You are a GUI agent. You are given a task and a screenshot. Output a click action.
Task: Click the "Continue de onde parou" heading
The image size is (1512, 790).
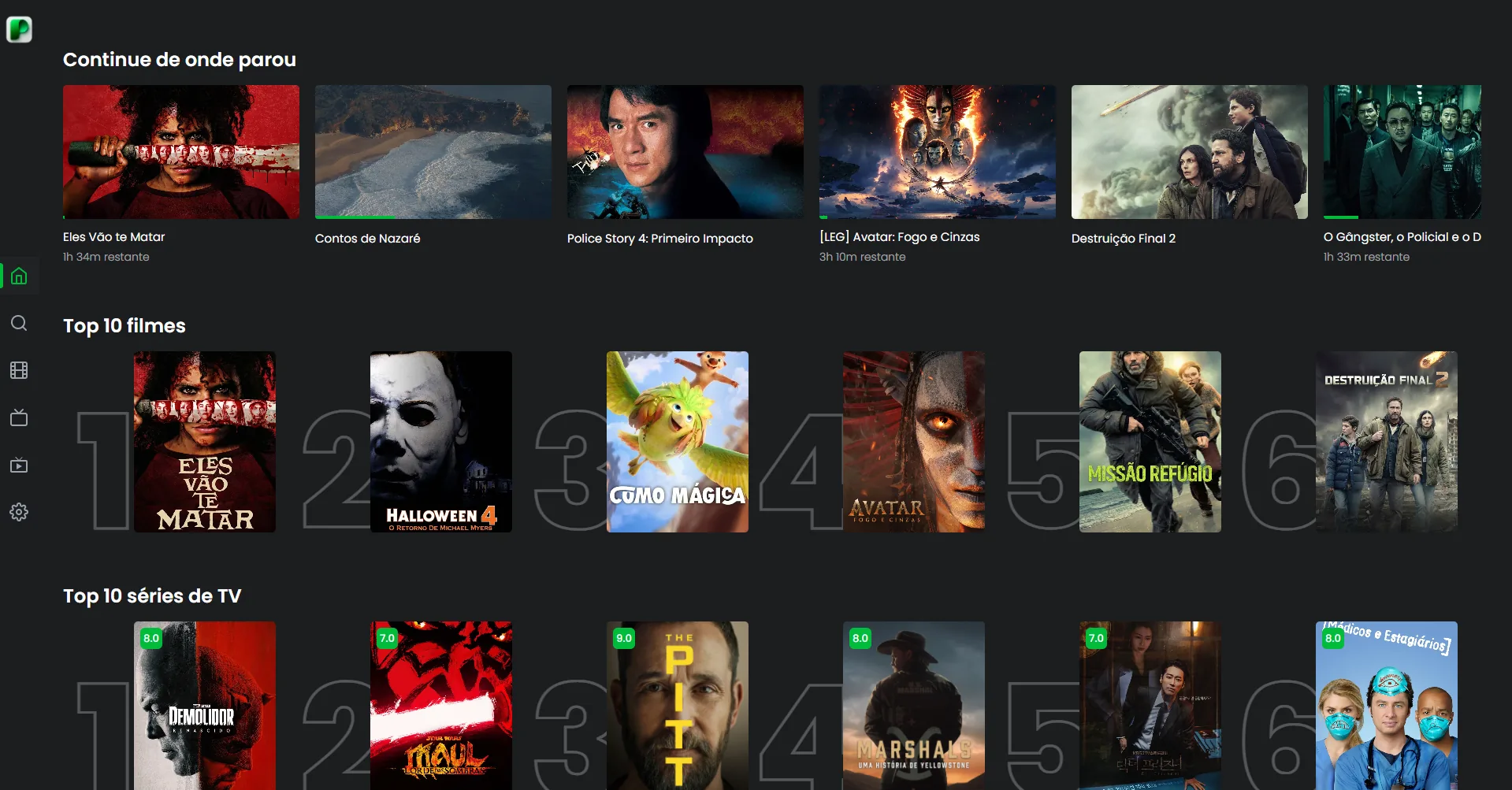click(180, 60)
